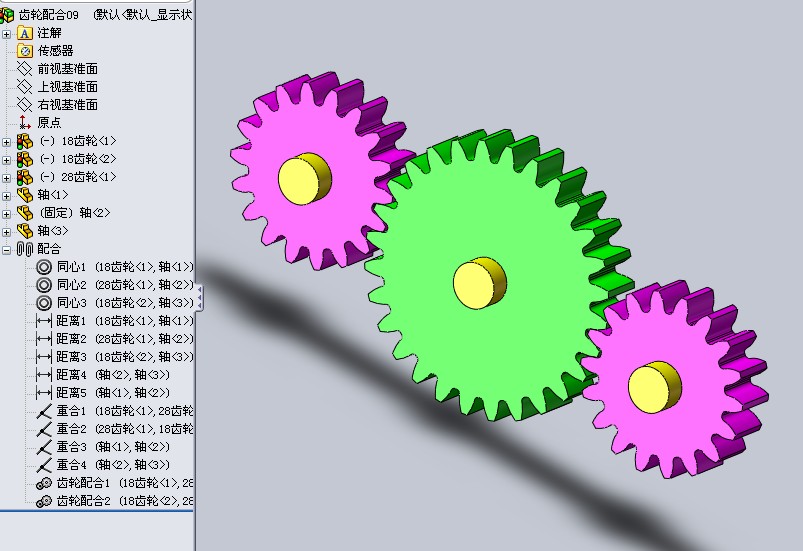
Task: Click the 注解 annotations folder icon
Action: pos(25,33)
